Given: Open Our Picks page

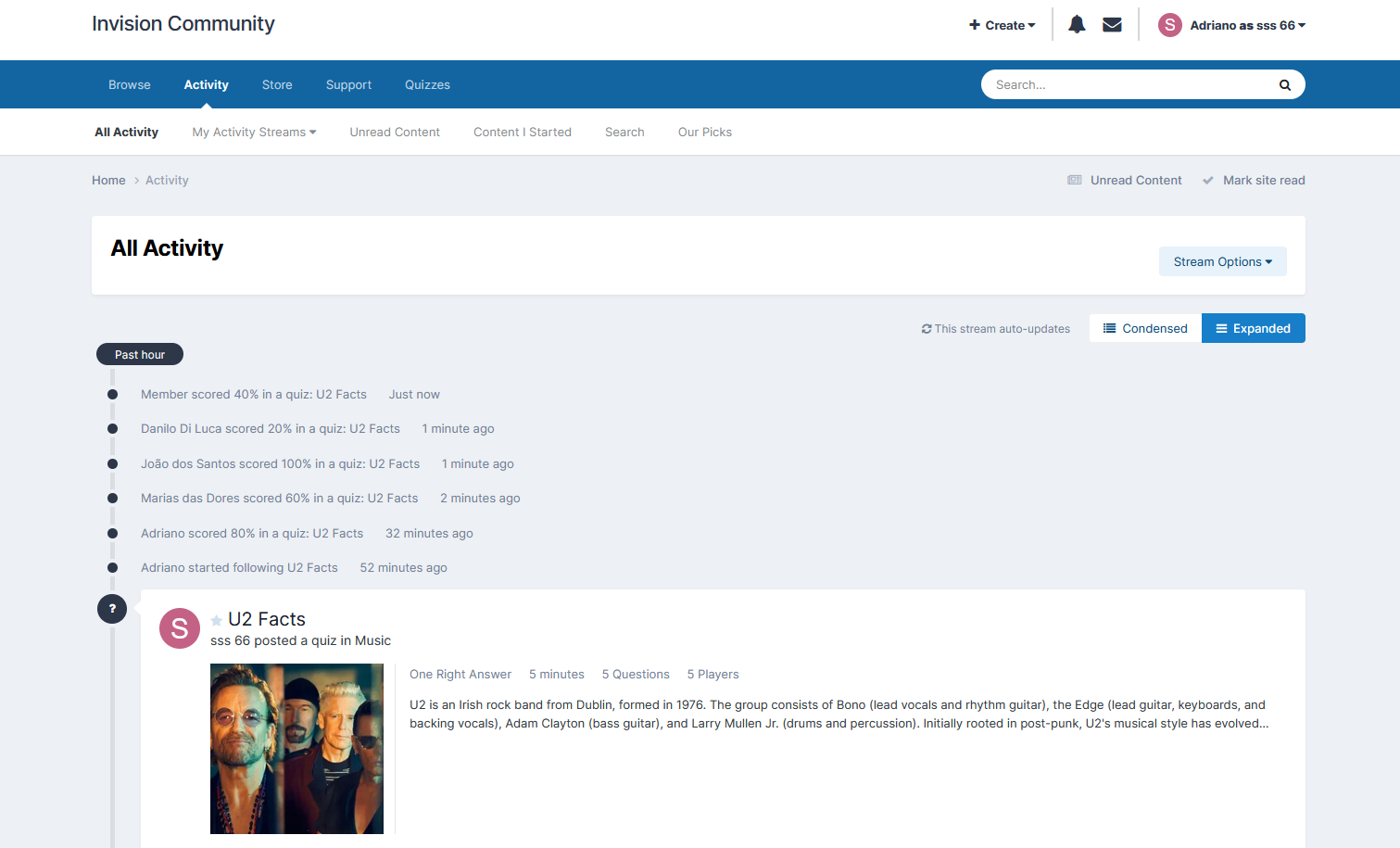Looking at the screenshot, I should coord(705,133).
